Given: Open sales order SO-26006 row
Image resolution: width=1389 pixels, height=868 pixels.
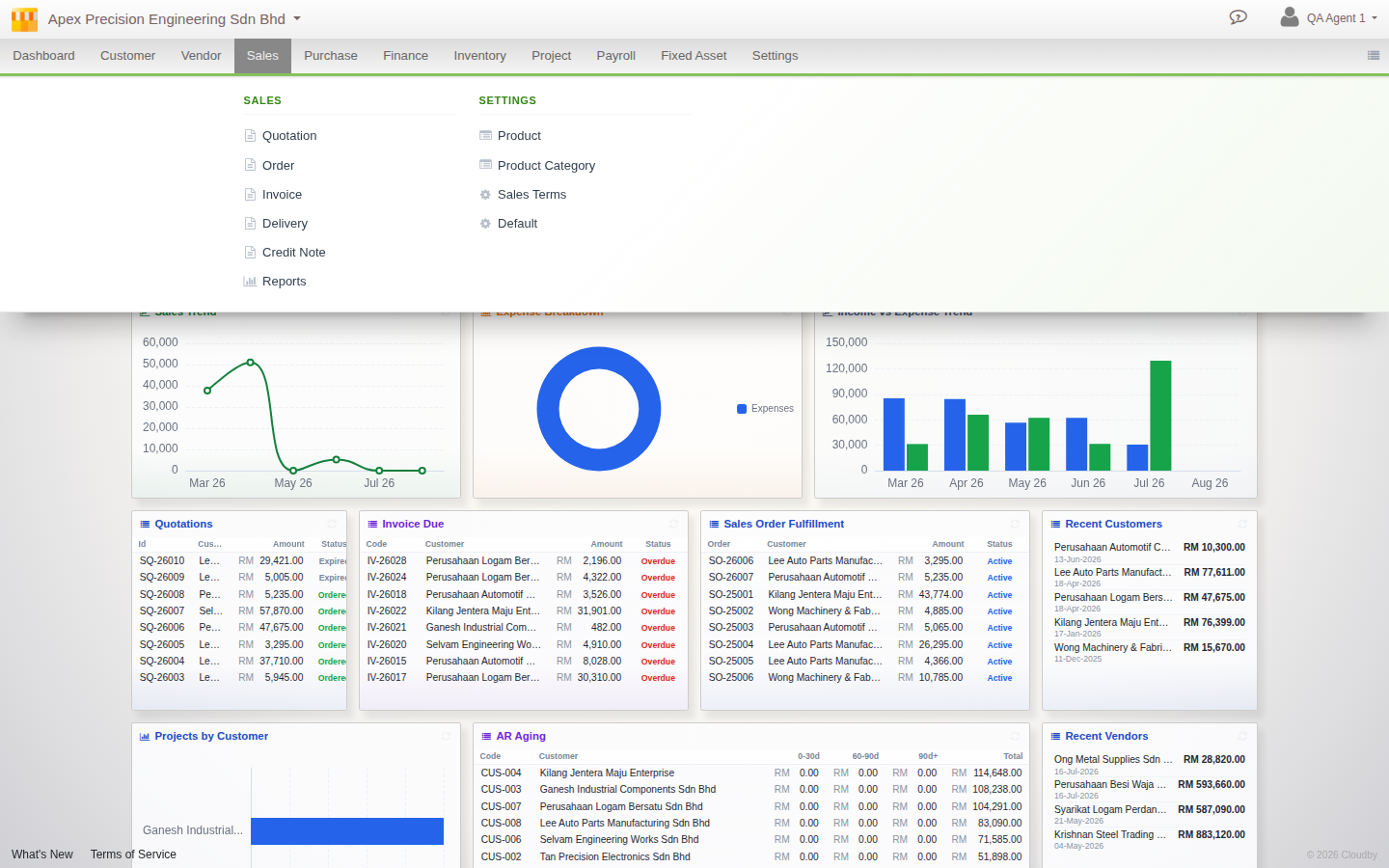Looking at the screenshot, I should (864, 560).
